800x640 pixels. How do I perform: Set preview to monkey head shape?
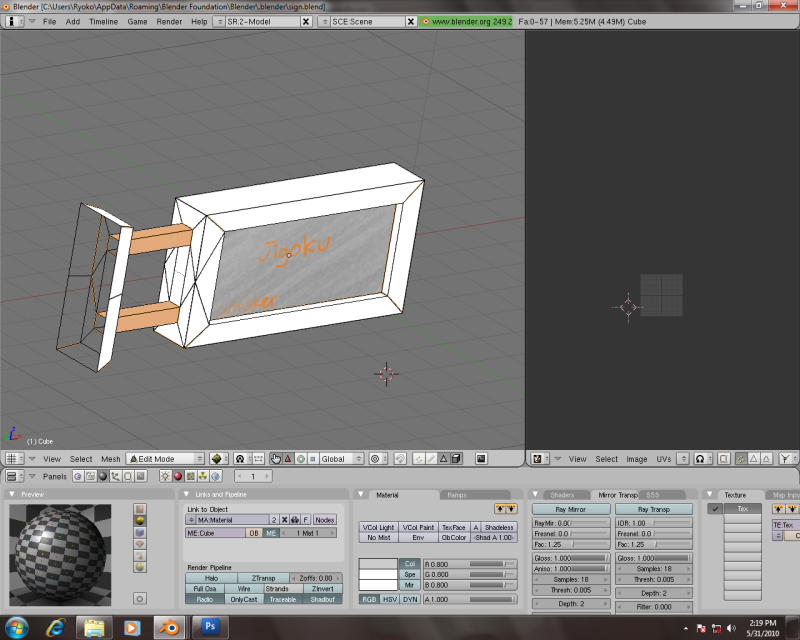(x=140, y=544)
